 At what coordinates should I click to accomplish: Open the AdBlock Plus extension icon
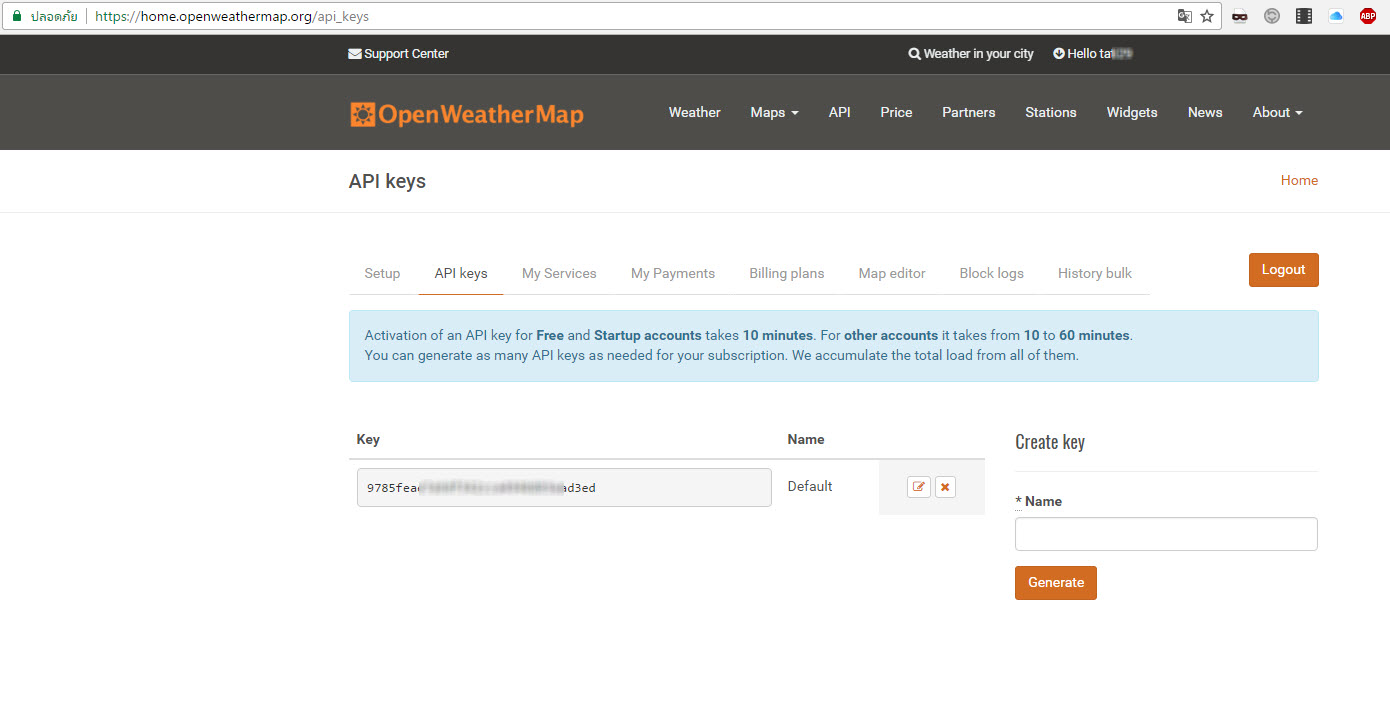point(1368,16)
